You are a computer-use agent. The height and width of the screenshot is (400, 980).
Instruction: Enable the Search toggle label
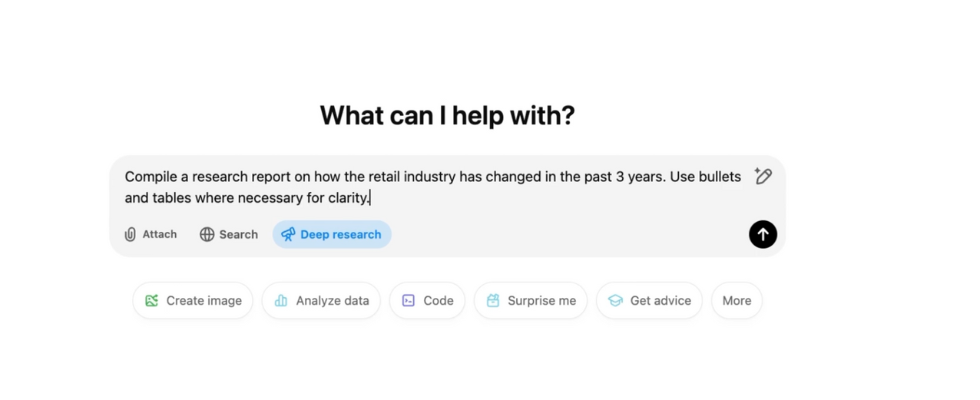click(239, 234)
